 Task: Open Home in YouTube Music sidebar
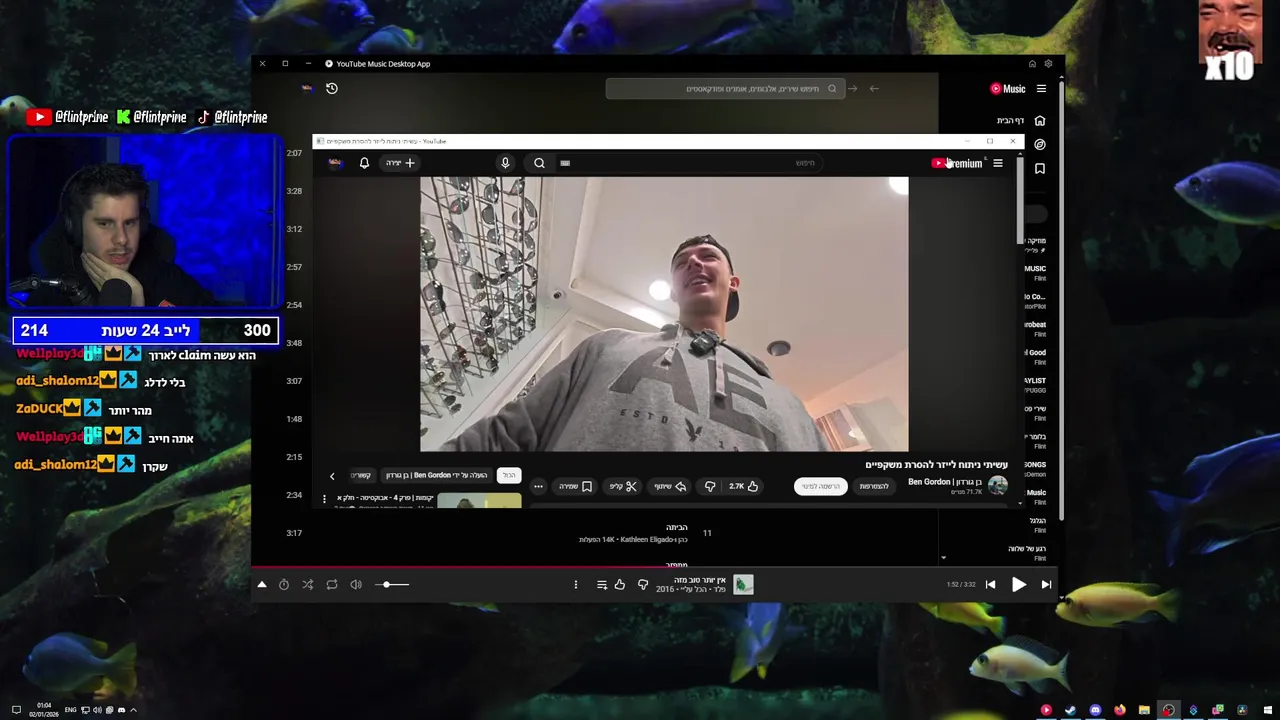(1040, 121)
